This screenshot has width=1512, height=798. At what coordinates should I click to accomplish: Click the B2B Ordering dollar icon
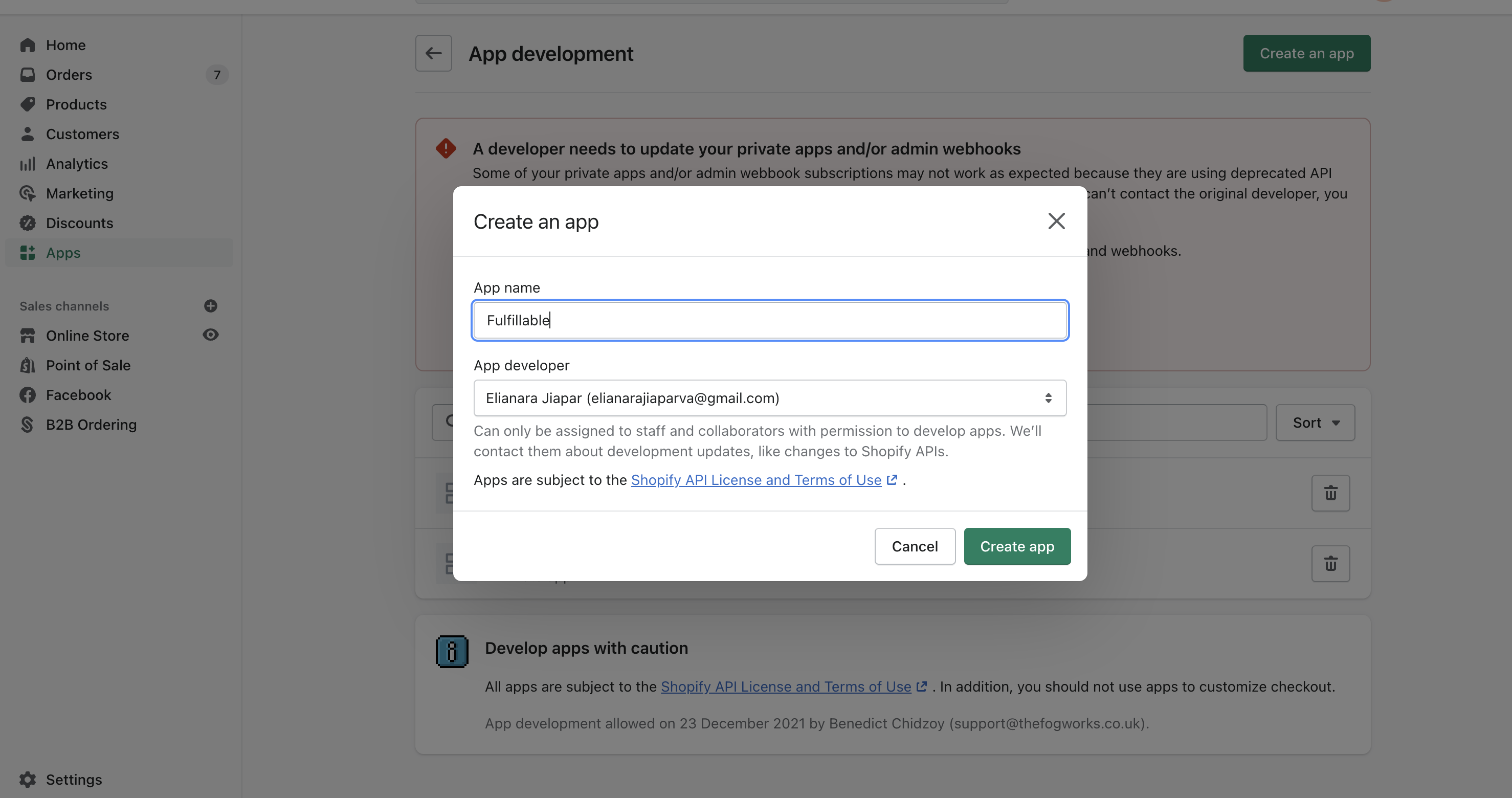[27, 425]
